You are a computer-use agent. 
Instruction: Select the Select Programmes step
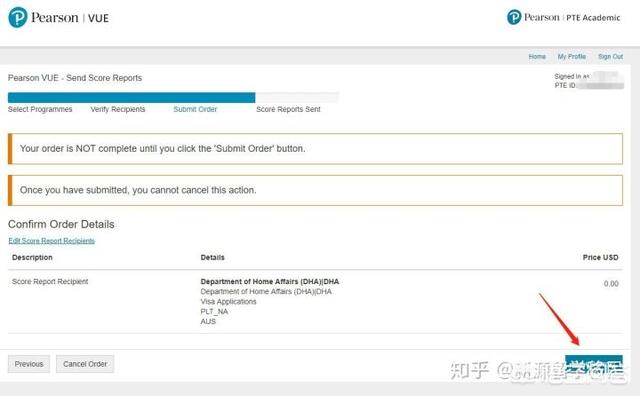tap(40, 109)
